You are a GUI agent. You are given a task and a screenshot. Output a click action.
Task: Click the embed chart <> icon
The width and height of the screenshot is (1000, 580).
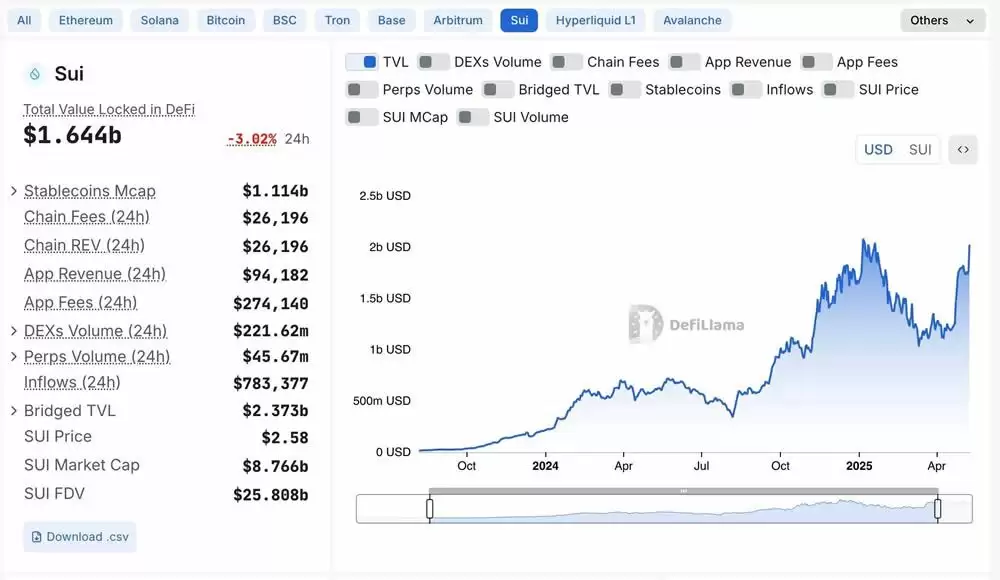coord(962,149)
